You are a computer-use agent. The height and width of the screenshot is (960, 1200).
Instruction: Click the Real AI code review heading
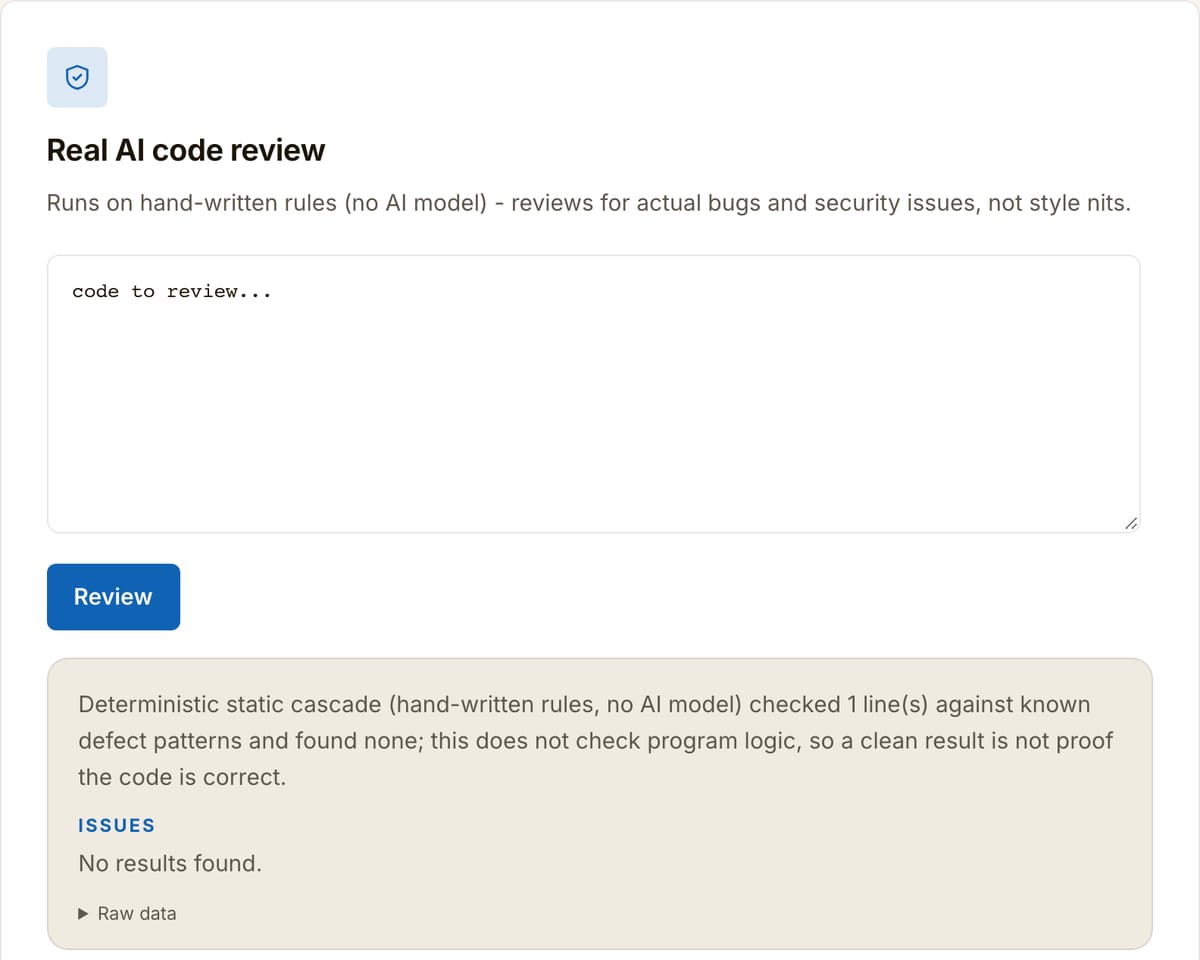click(186, 150)
